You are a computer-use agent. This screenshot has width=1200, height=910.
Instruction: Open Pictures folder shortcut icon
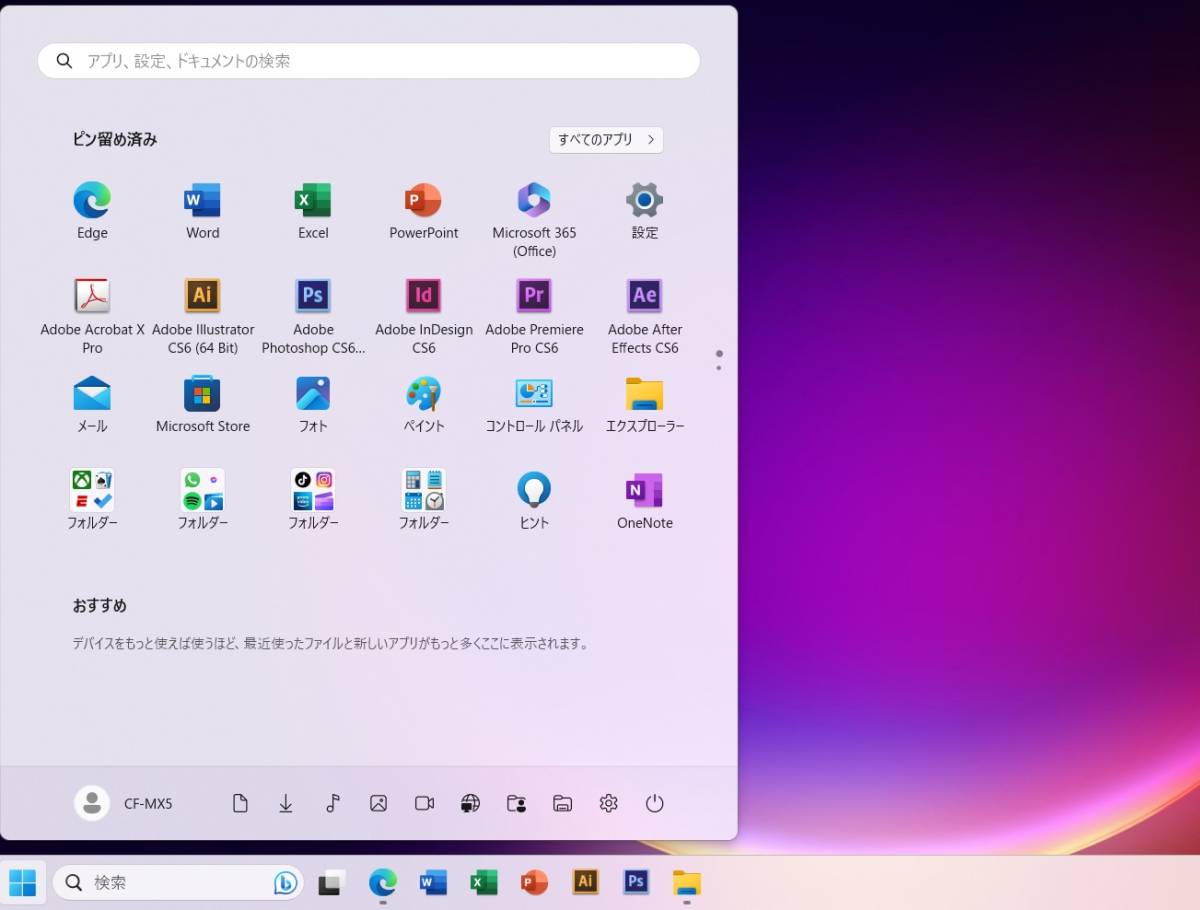(x=378, y=803)
